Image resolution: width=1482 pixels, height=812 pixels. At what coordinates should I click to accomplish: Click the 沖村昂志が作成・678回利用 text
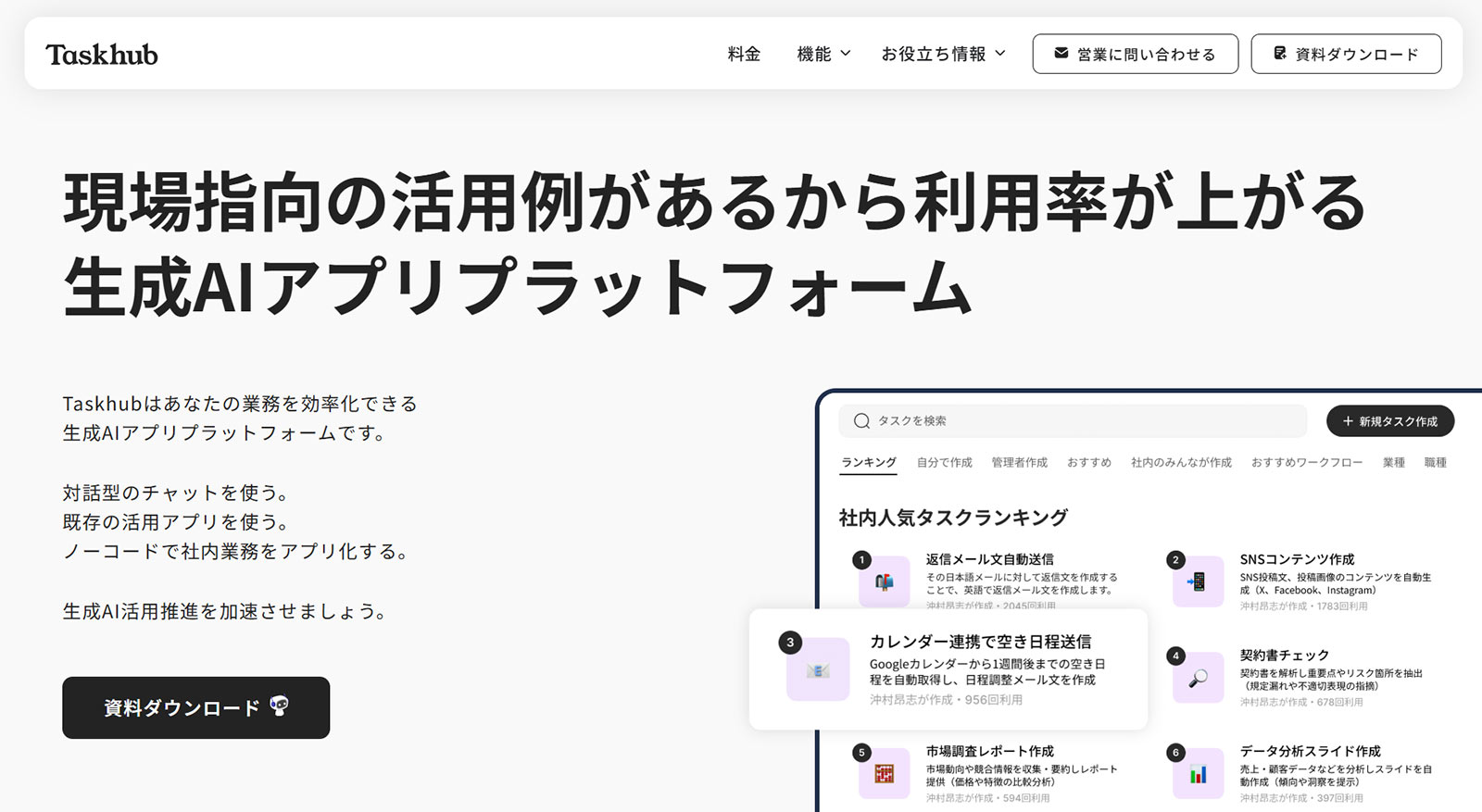(x=1301, y=702)
